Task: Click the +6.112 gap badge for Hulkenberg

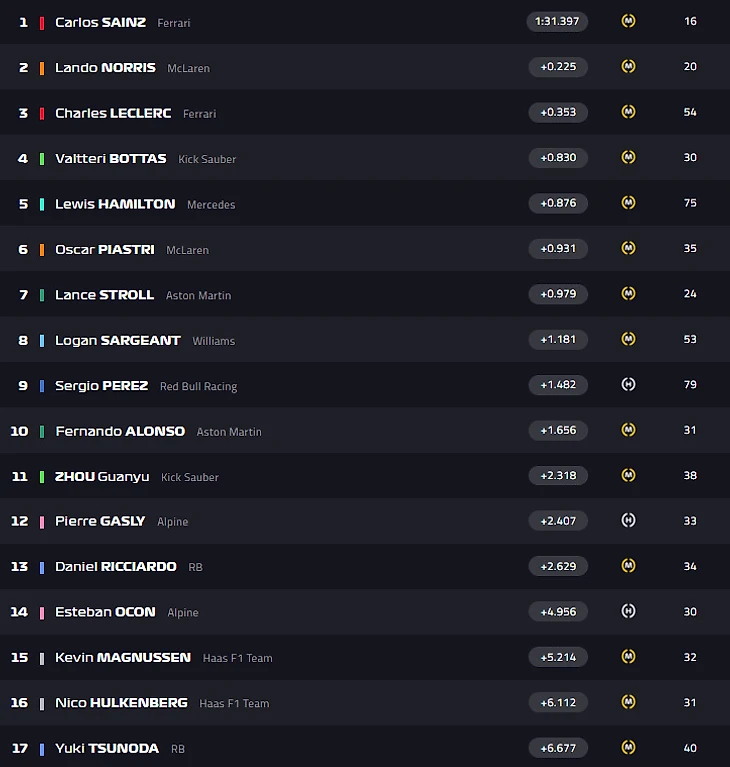Action: tap(558, 703)
